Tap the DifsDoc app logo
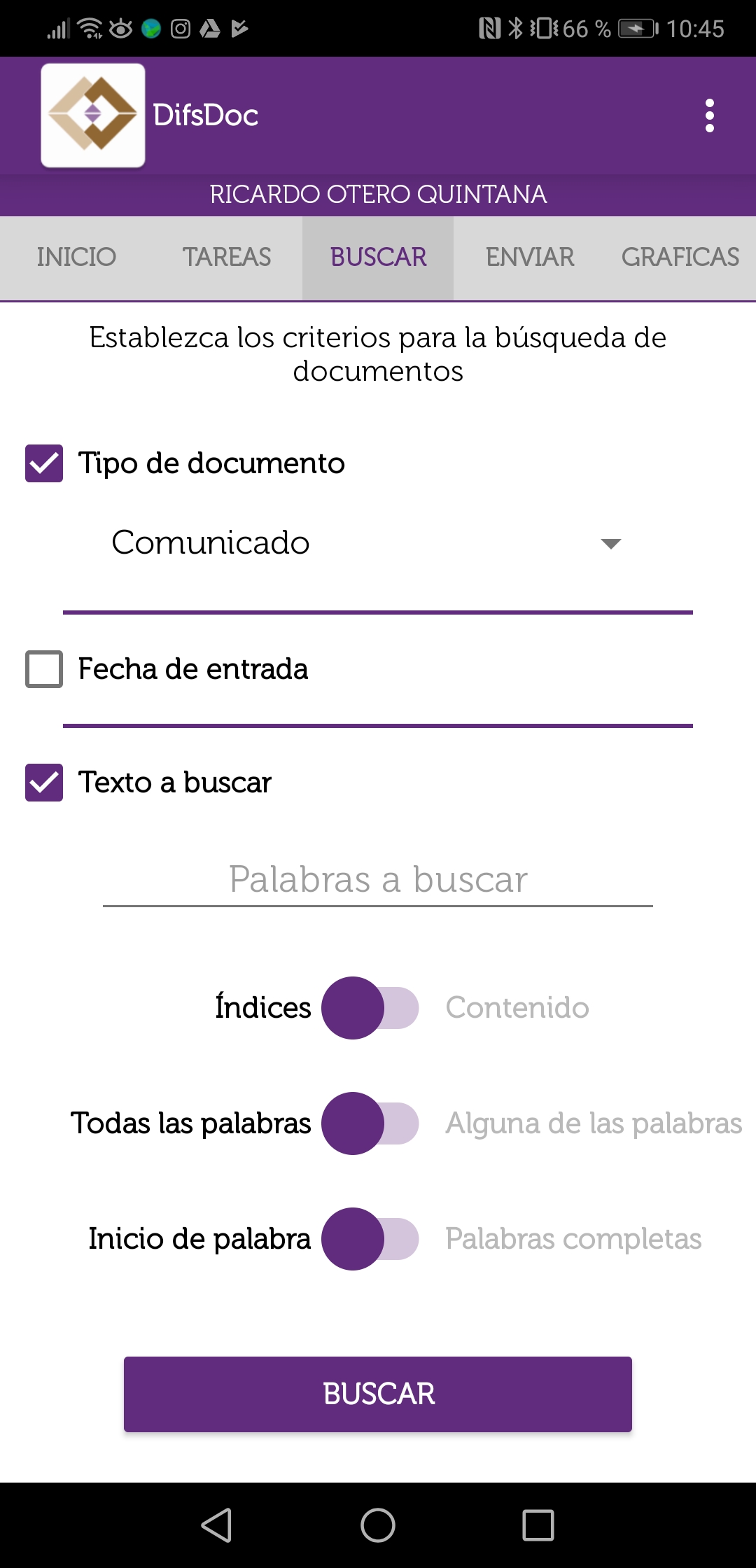The height and width of the screenshot is (1568, 756). pyautogui.click(x=93, y=115)
